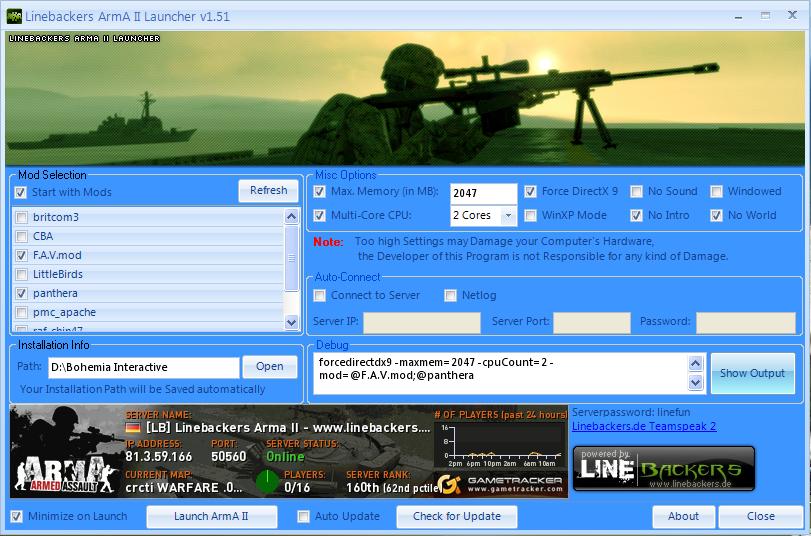Viewport: 811px width, 536px height.
Task: Uncheck the panthera mod checkbox
Action: pyautogui.click(x=21, y=293)
